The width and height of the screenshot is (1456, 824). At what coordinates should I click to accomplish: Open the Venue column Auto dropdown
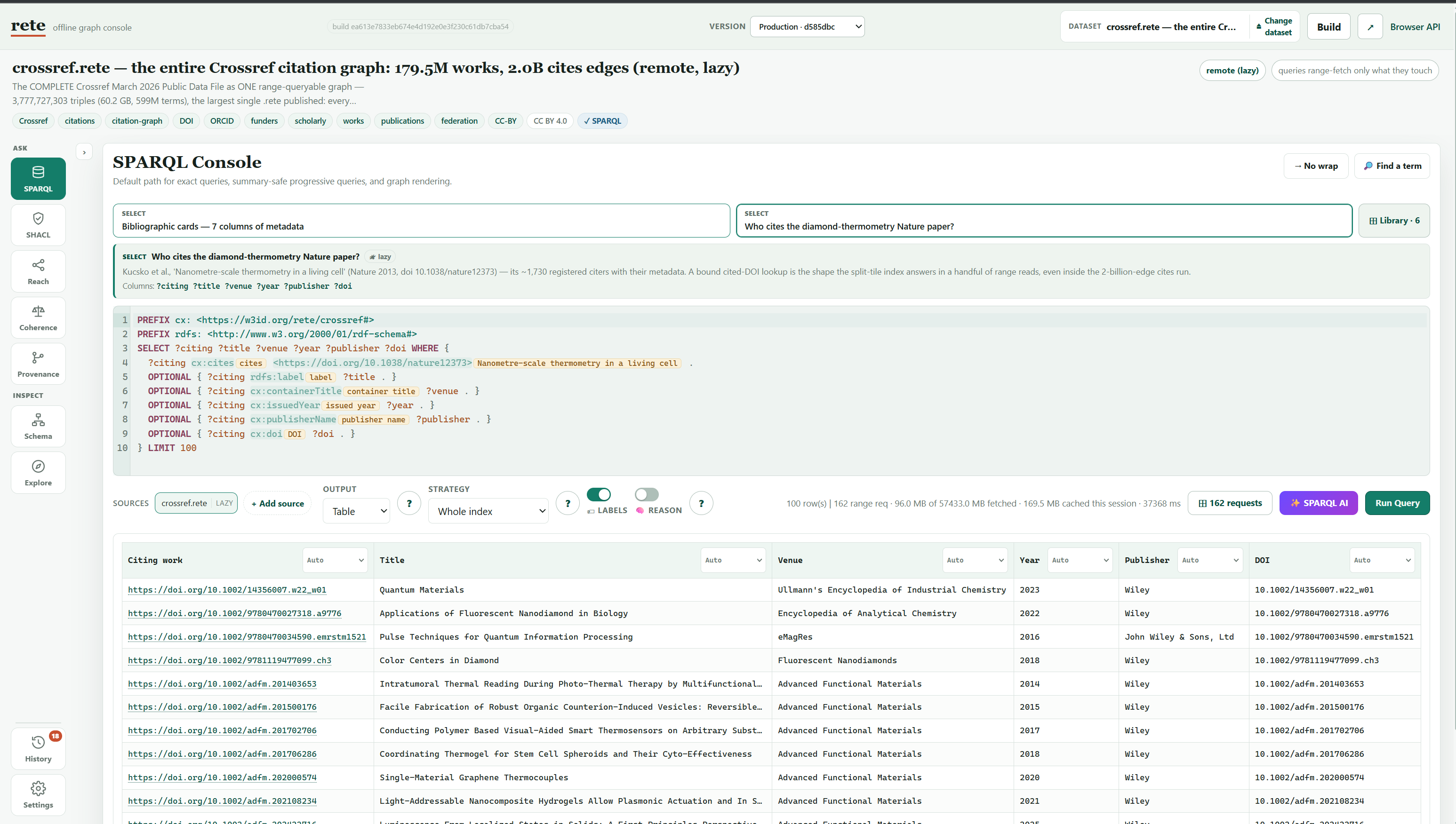pyautogui.click(x=975, y=560)
